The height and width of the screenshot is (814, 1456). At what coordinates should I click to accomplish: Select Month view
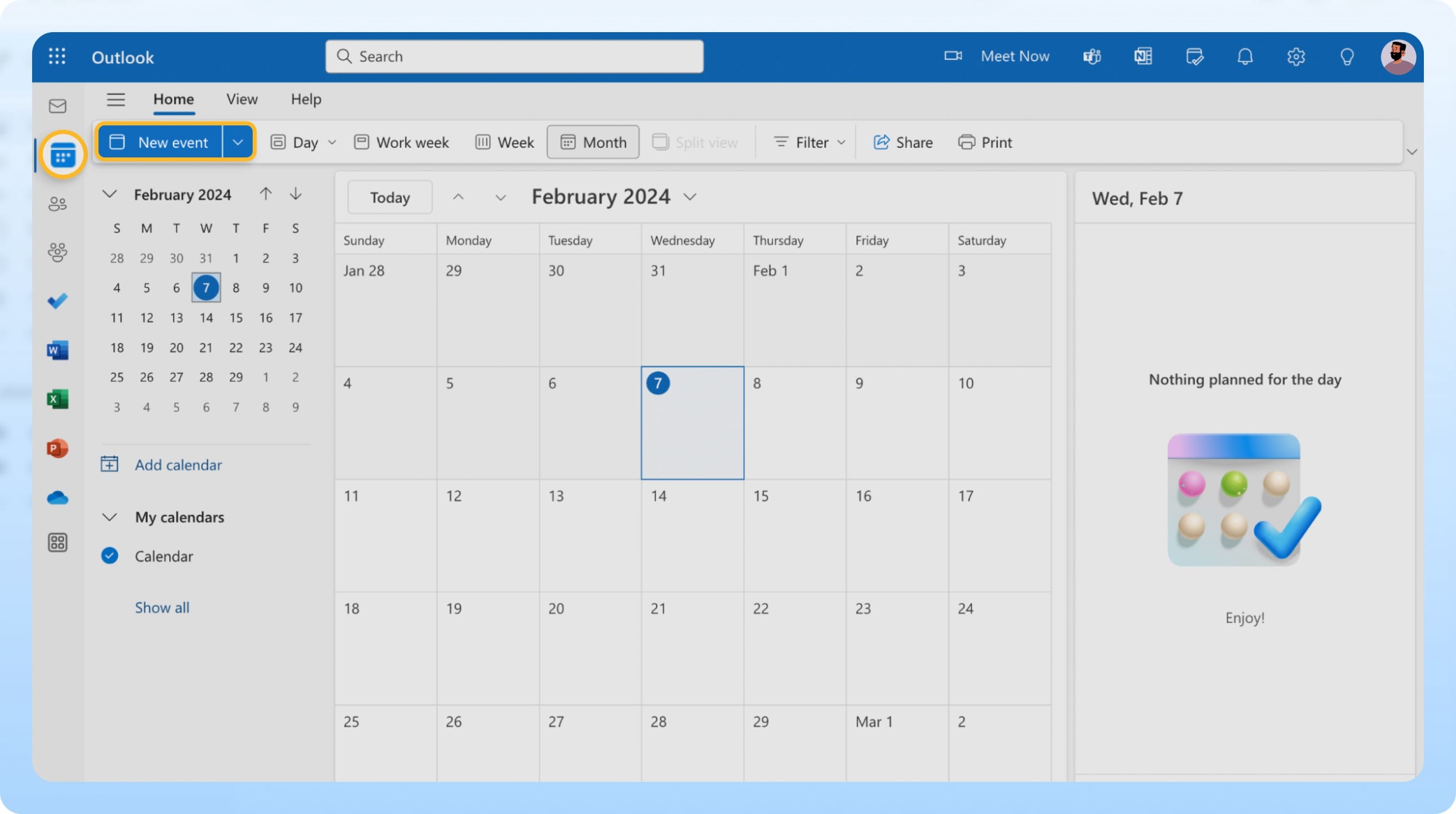point(593,142)
